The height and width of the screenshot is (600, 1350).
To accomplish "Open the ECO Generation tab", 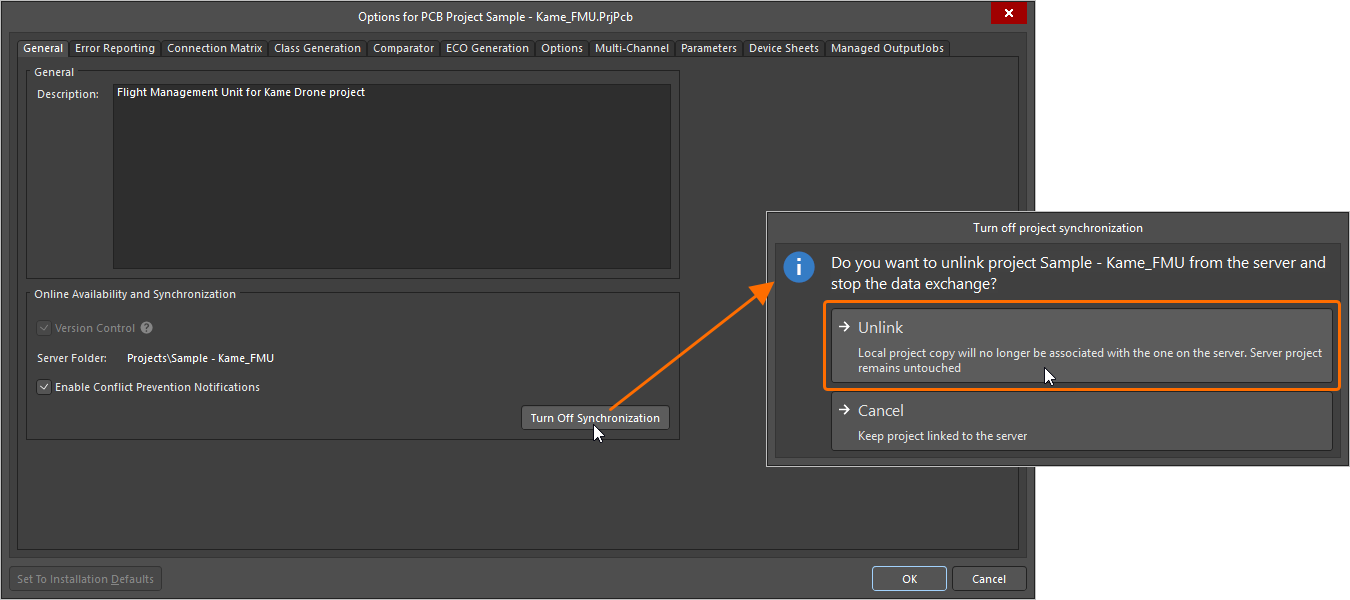I will pos(488,48).
